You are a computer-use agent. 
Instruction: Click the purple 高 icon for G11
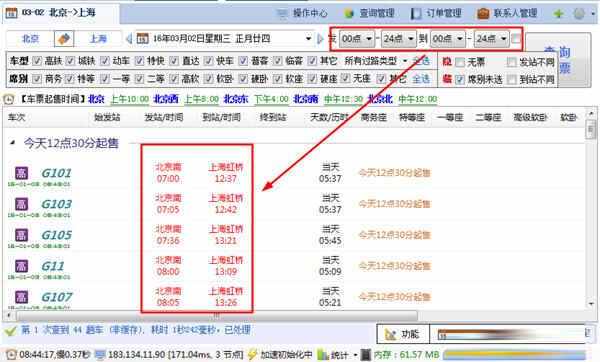tap(21, 266)
